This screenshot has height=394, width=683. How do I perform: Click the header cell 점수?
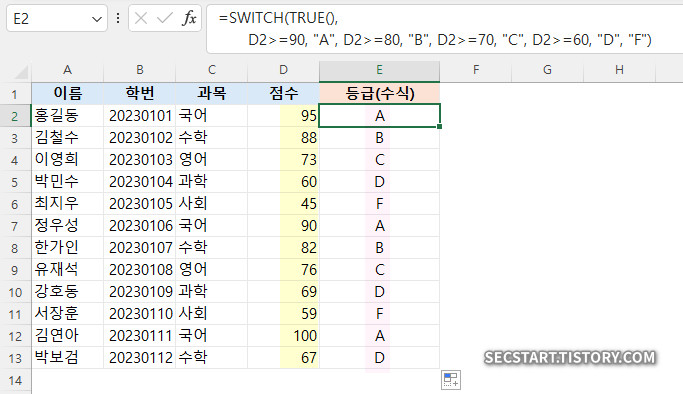[x=284, y=94]
